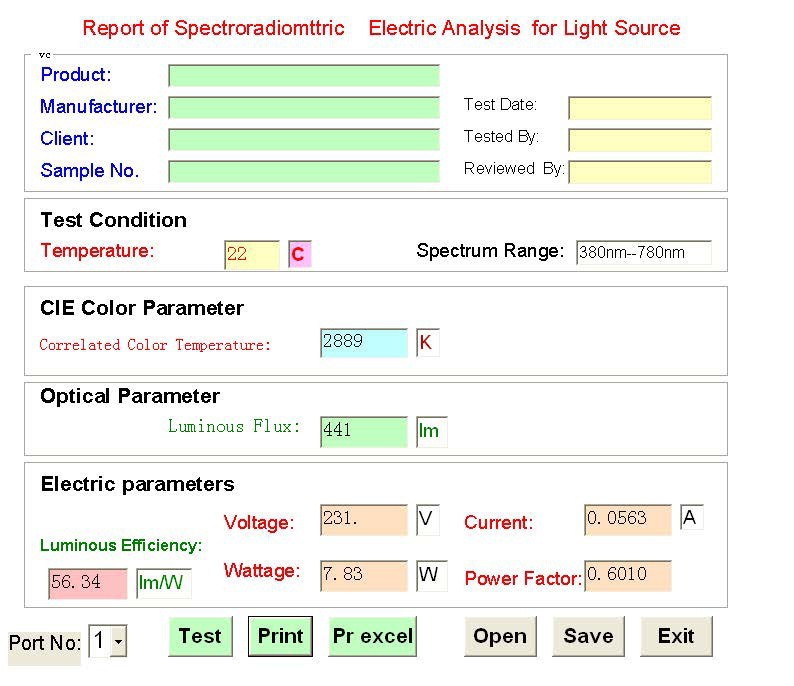
Task: Select the Sample No. field
Action: pyautogui.click(x=304, y=171)
